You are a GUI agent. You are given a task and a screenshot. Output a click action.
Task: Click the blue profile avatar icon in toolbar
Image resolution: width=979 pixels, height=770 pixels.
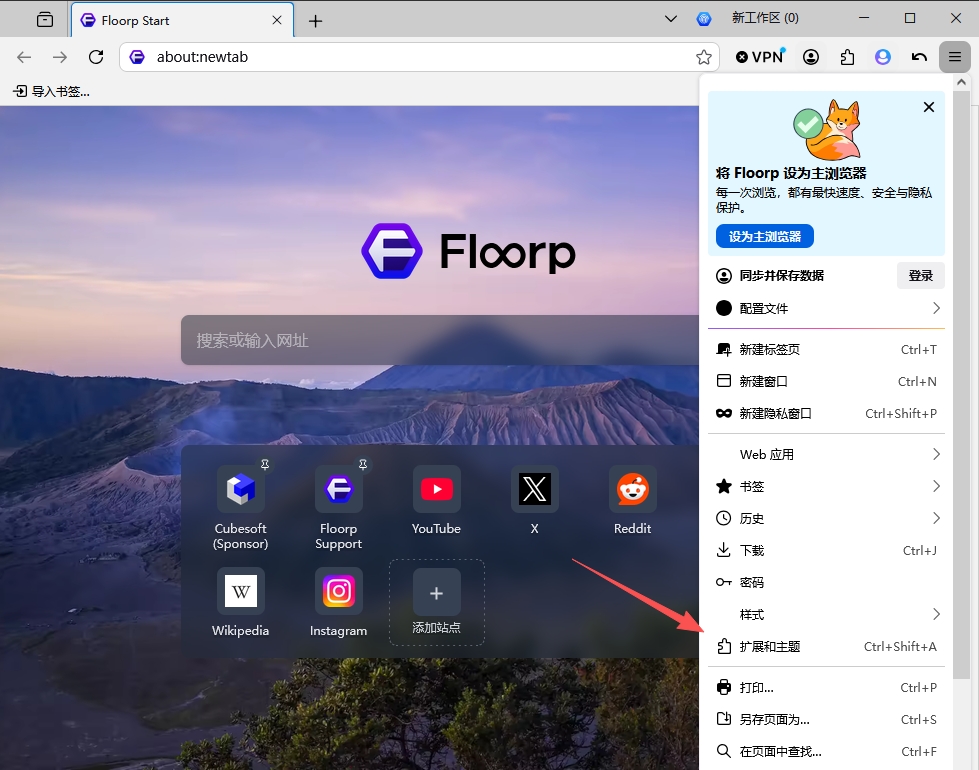883,57
